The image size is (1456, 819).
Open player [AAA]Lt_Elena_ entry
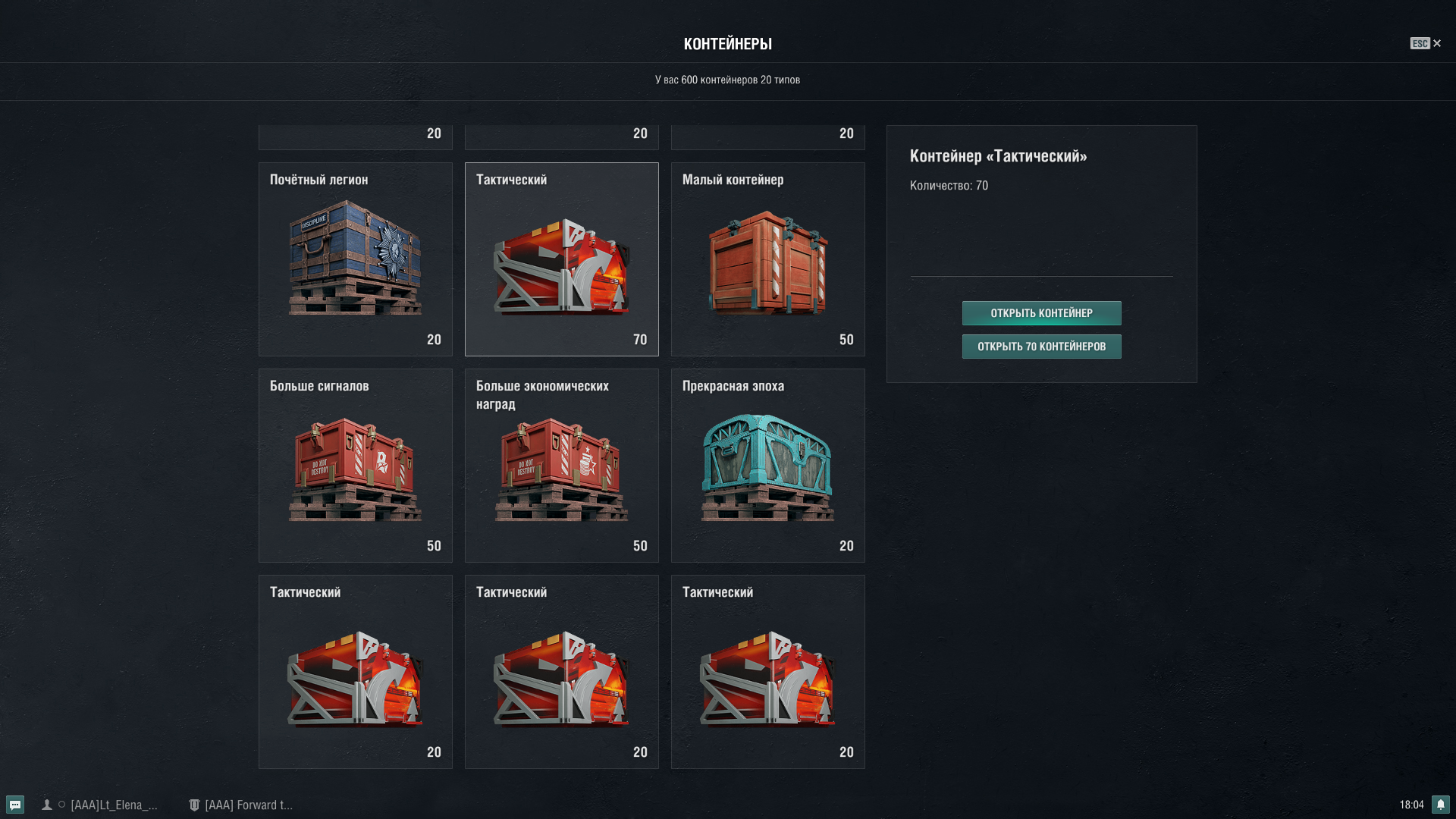(x=114, y=805)
